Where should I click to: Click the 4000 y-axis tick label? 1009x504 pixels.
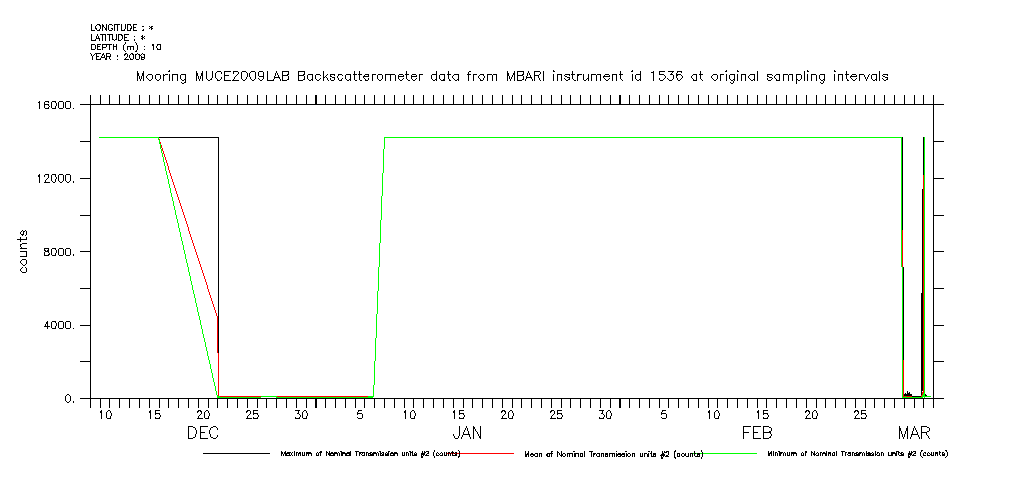(58, 326)
